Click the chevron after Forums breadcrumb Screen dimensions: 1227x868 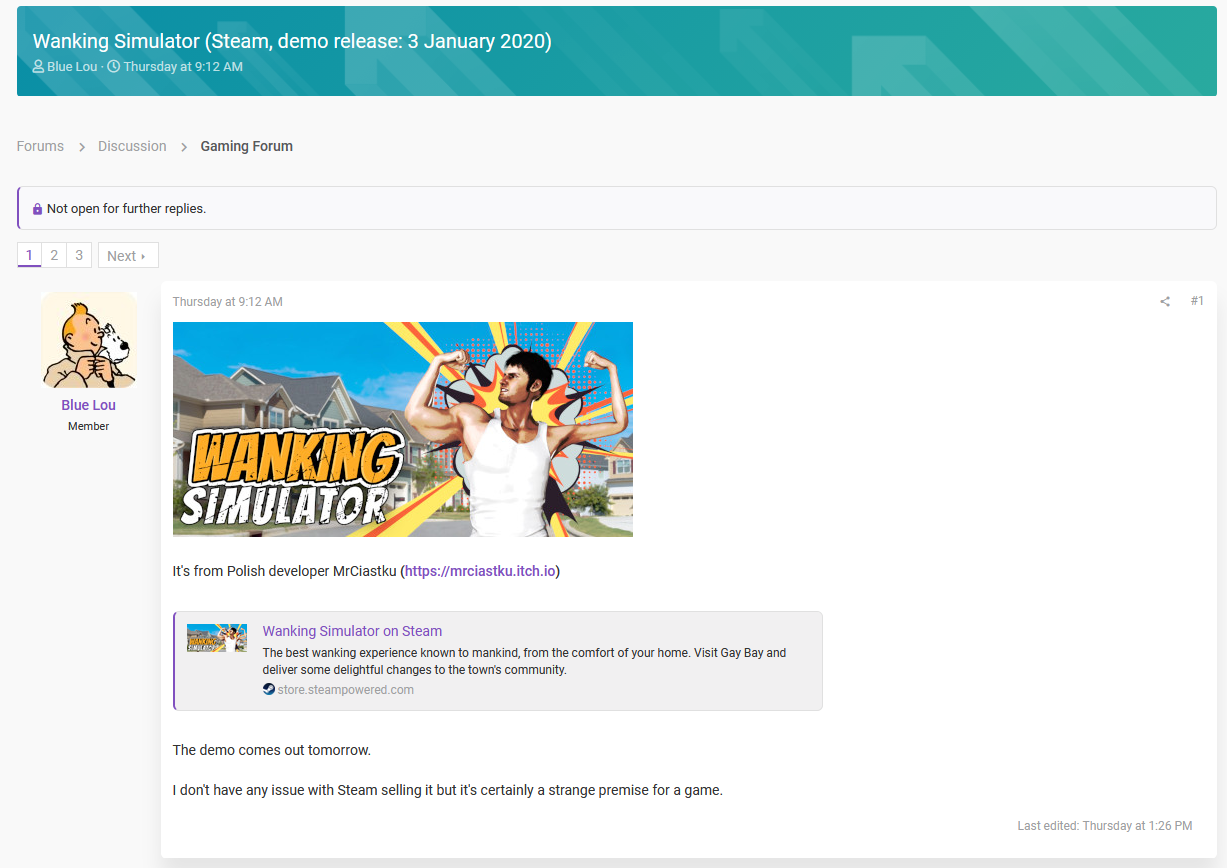click(x=82, y=147)
